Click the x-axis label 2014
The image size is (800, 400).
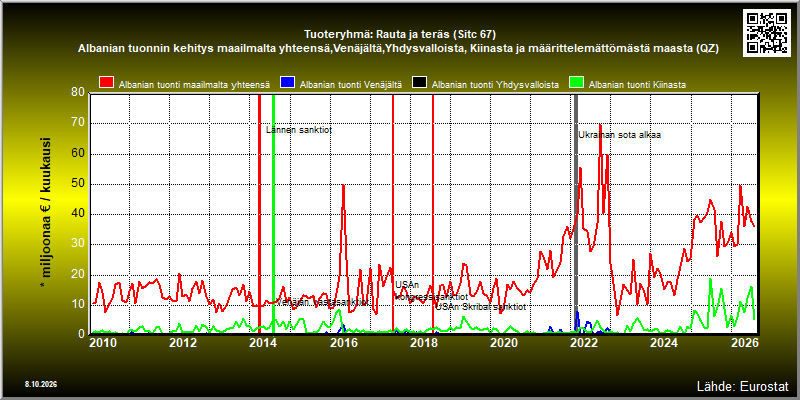point(263,342)
